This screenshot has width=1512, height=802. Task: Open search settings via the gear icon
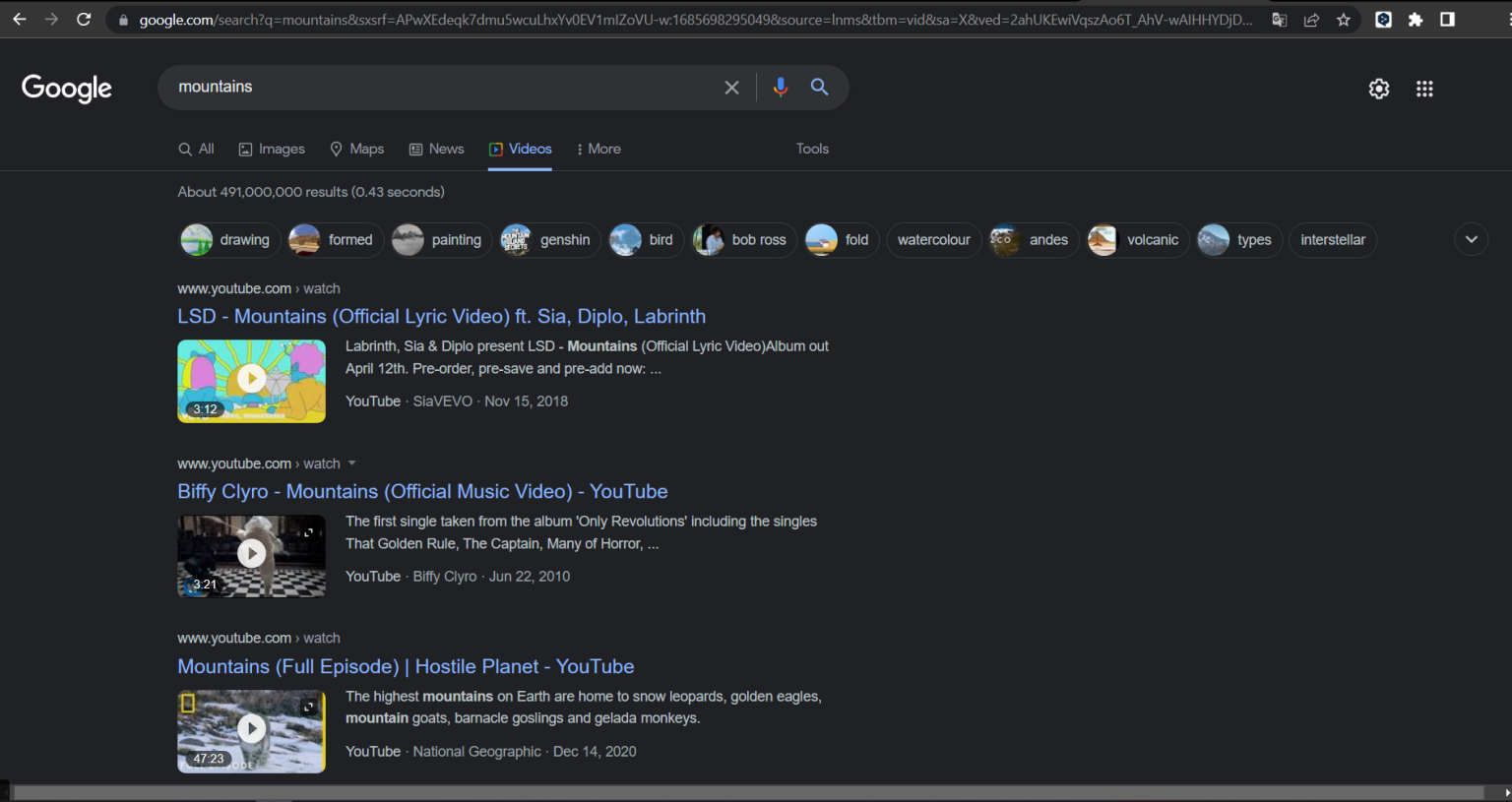pyautogui.click(x=1378, y=88)
